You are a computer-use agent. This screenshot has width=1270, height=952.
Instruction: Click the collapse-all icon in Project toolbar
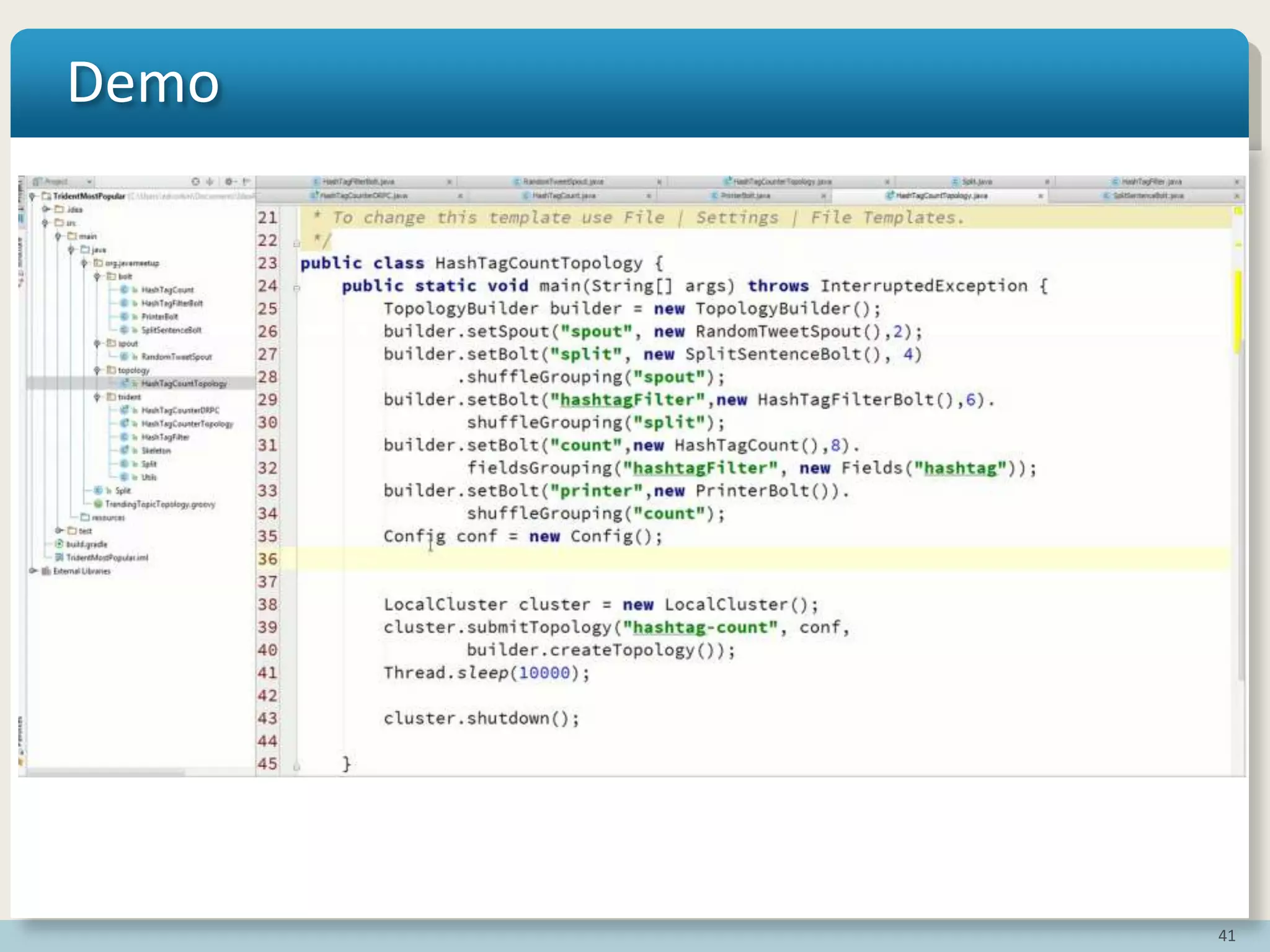coord(210,182)
